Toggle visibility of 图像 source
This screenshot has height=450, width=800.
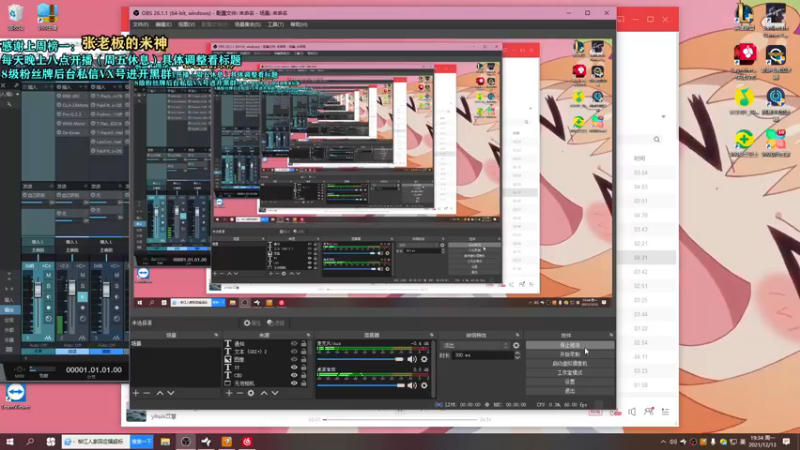pyautogui.click(x=294, y=359)
